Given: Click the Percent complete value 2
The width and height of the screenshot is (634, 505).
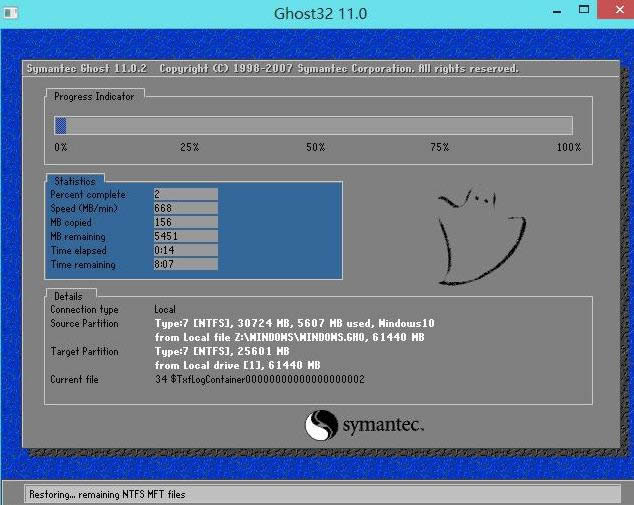Looking at the screenshot, I should tap(186, 194).
